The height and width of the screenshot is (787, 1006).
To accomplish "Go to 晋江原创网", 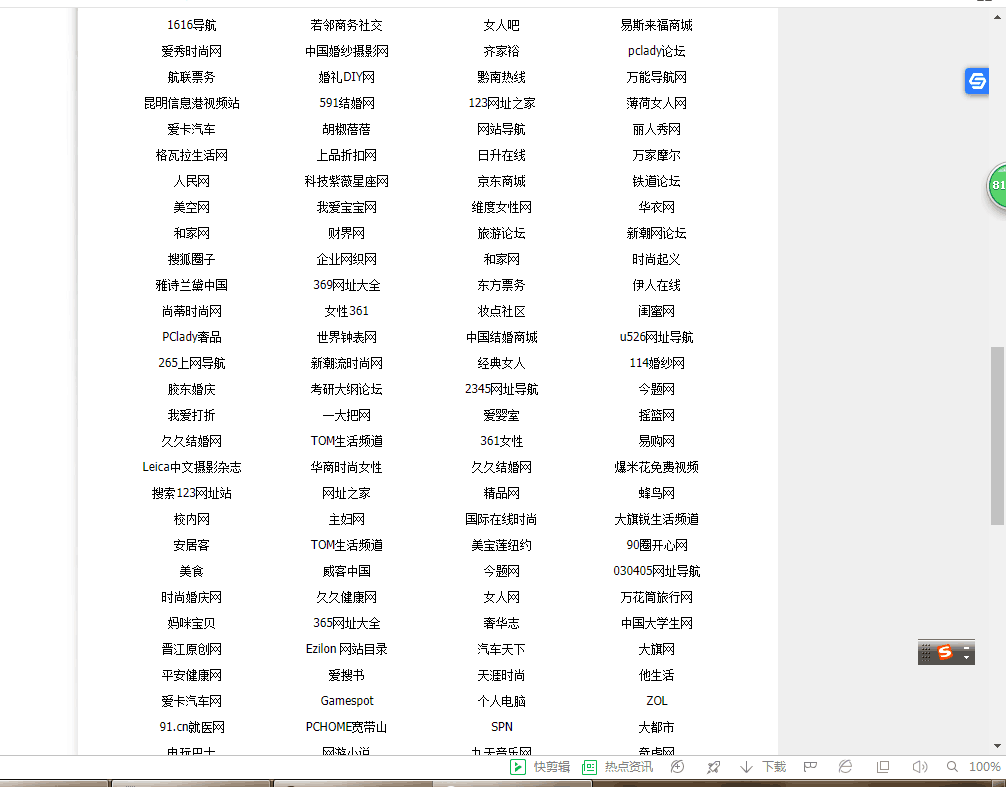I will point(191,649).
